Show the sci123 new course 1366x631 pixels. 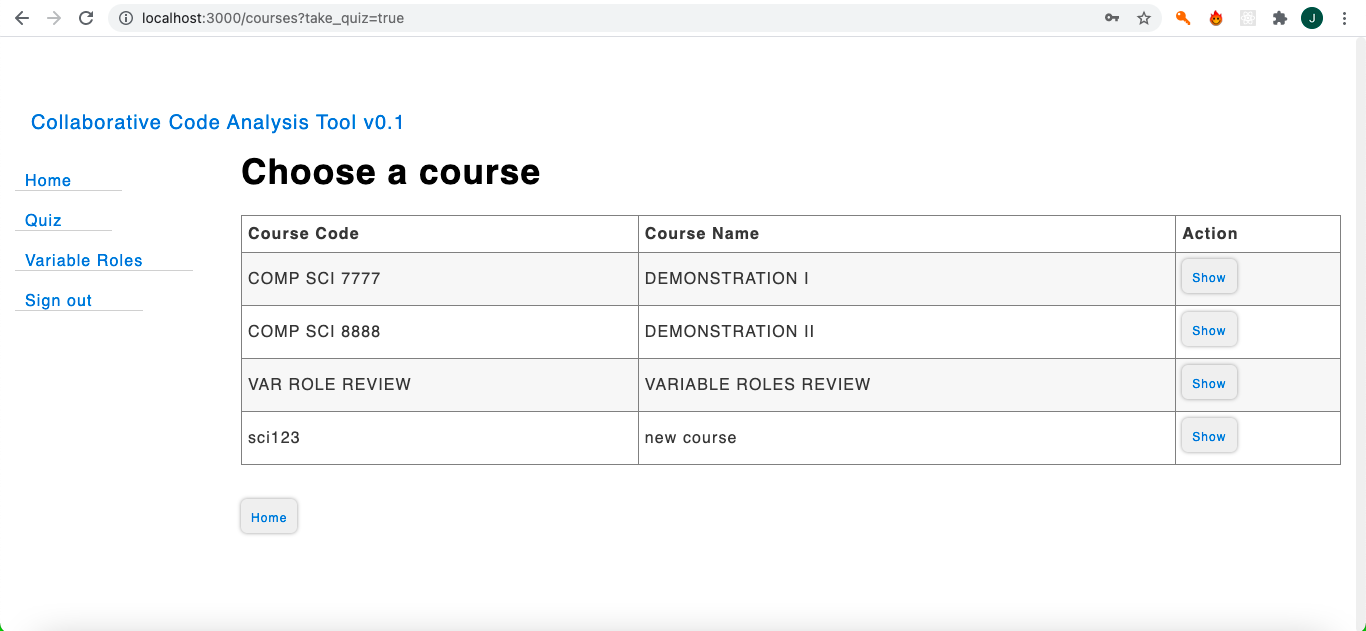1209,435
